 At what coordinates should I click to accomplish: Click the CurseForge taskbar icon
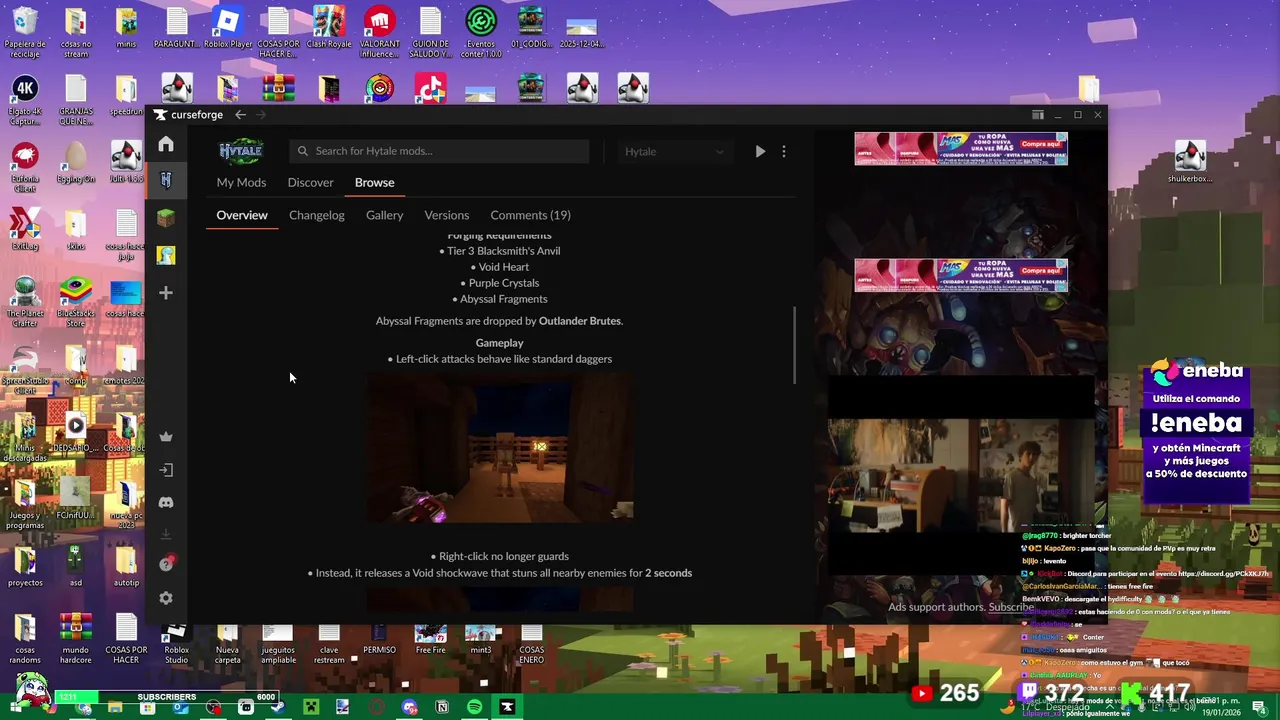(507, 707)
